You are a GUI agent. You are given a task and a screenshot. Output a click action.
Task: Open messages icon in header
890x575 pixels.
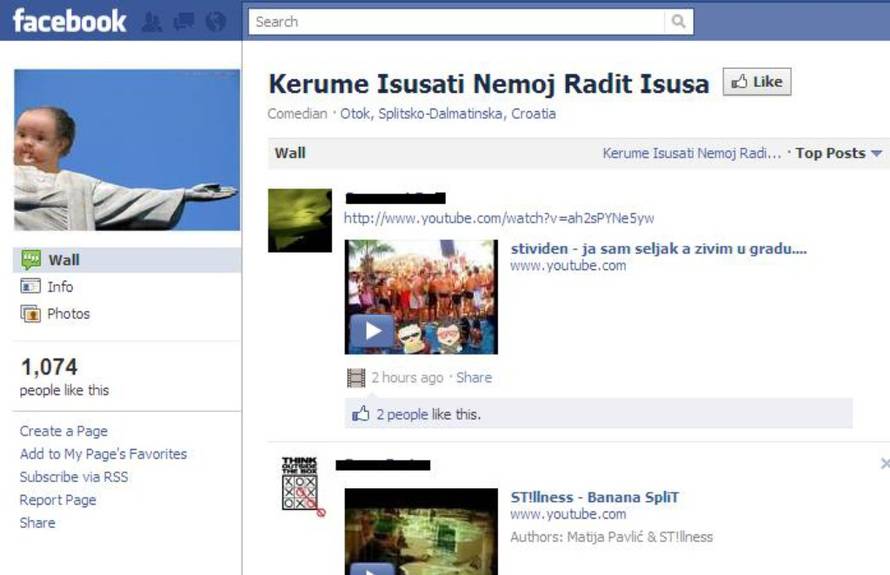[184, 22]
